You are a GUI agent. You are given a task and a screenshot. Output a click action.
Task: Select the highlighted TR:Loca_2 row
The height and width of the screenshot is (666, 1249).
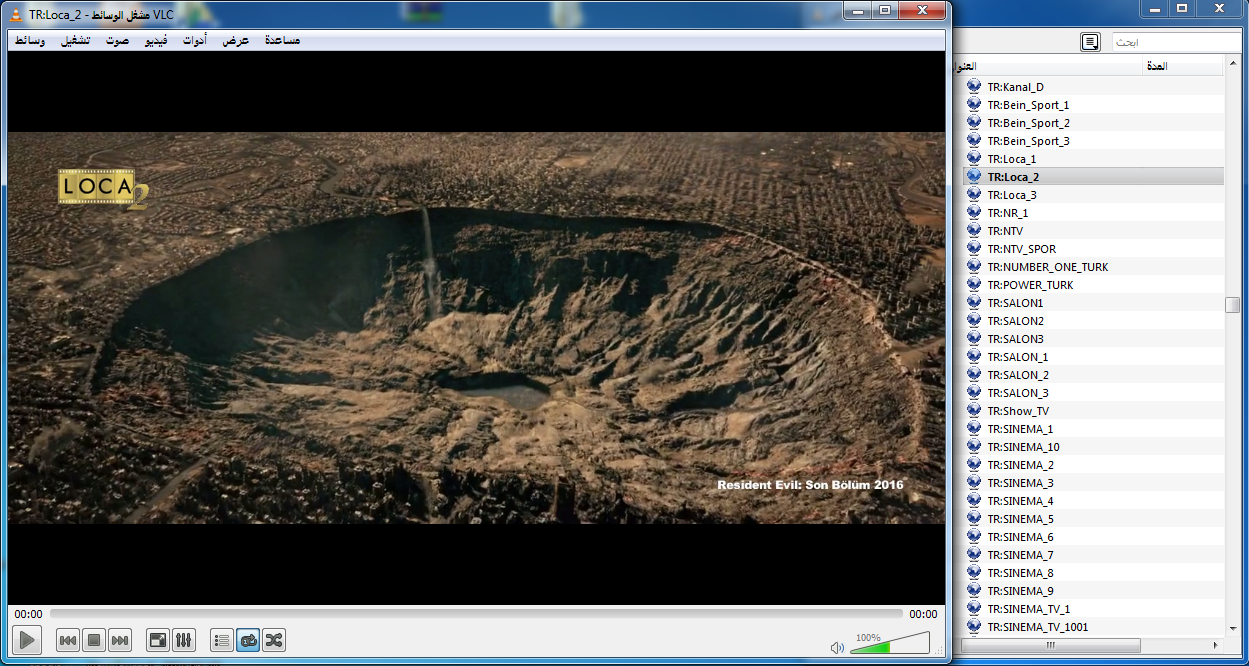click(1094, 177)
